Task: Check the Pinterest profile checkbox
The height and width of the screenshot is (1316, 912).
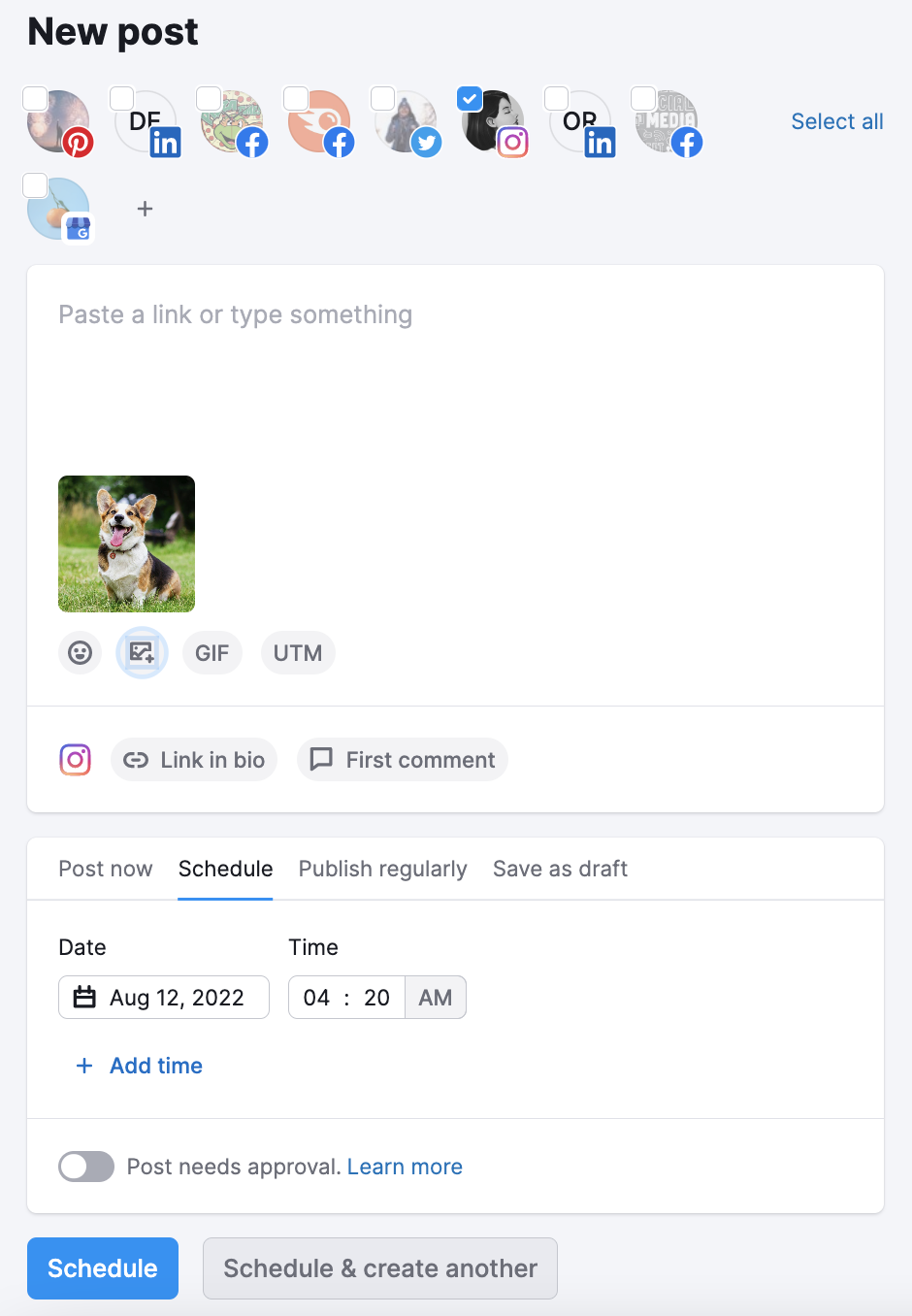Action: 35,98
